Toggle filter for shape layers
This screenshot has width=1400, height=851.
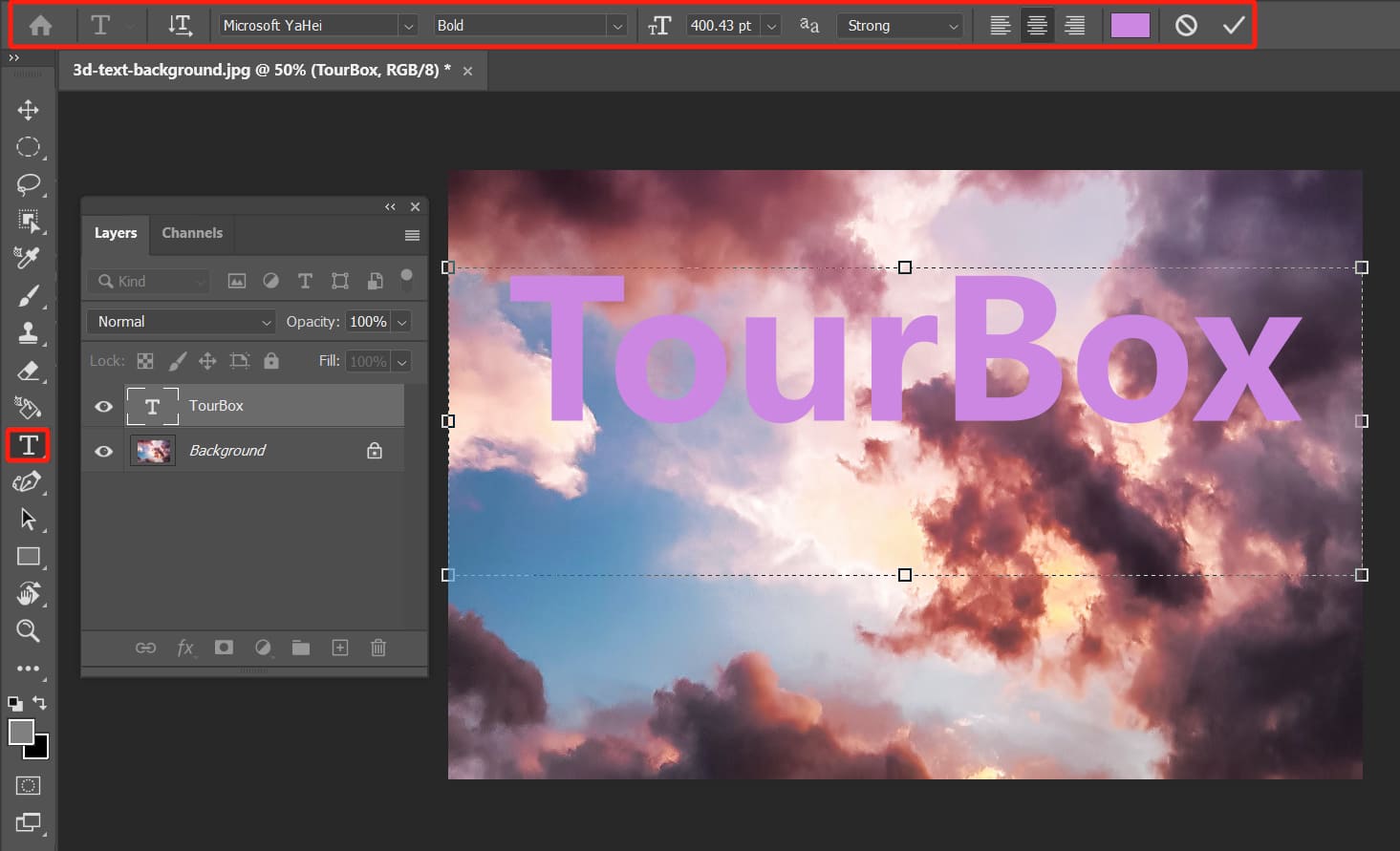(340, 281)
